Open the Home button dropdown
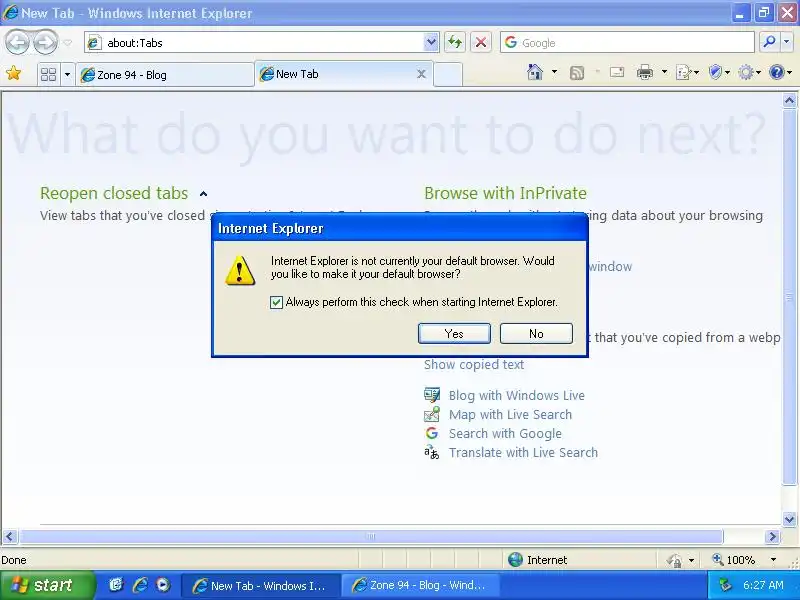Screen dimensions: 800x600 click(555, 72)
